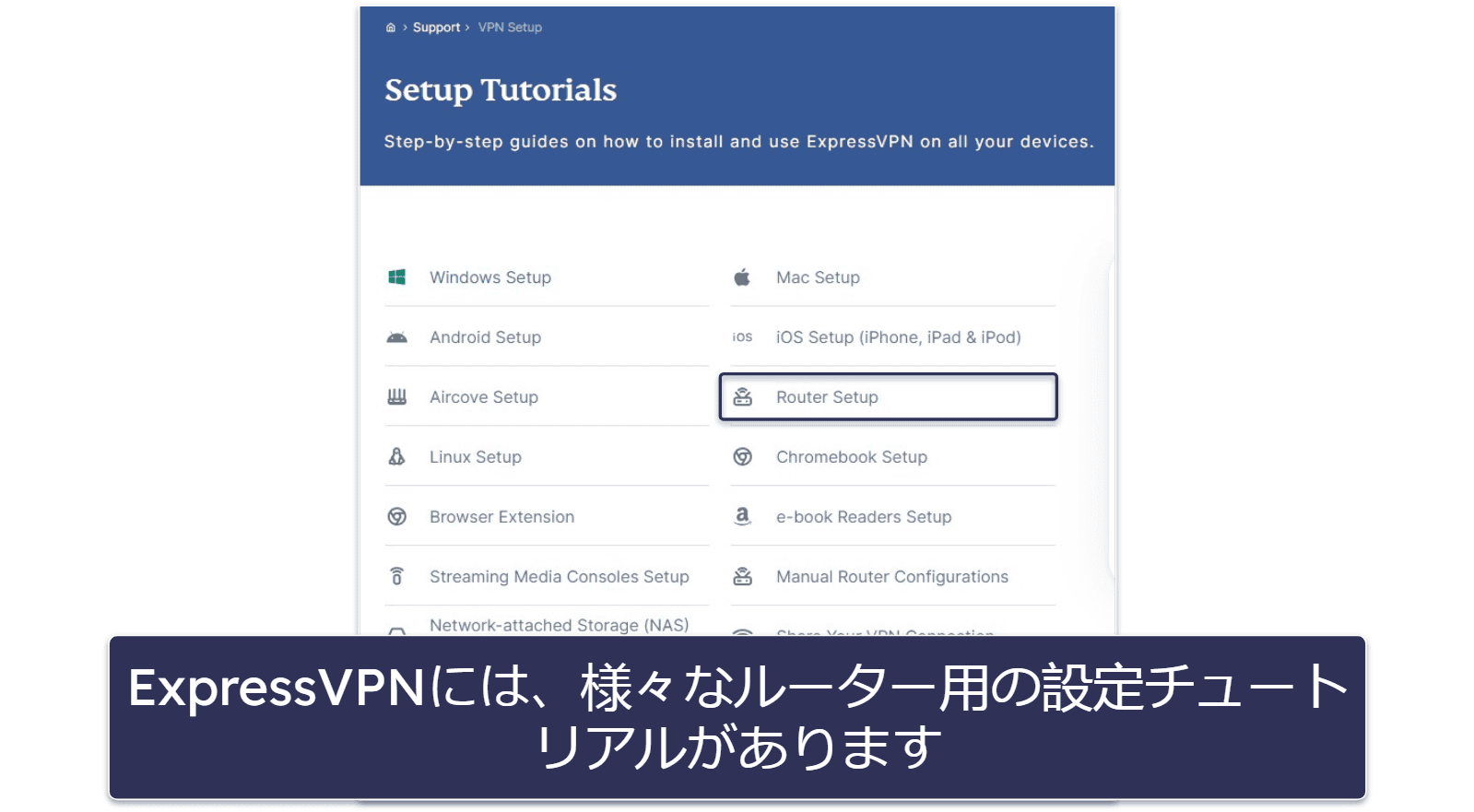The image size is (1474, 812).
Task: Open the Support breadcrumb link
Action: 436,28
